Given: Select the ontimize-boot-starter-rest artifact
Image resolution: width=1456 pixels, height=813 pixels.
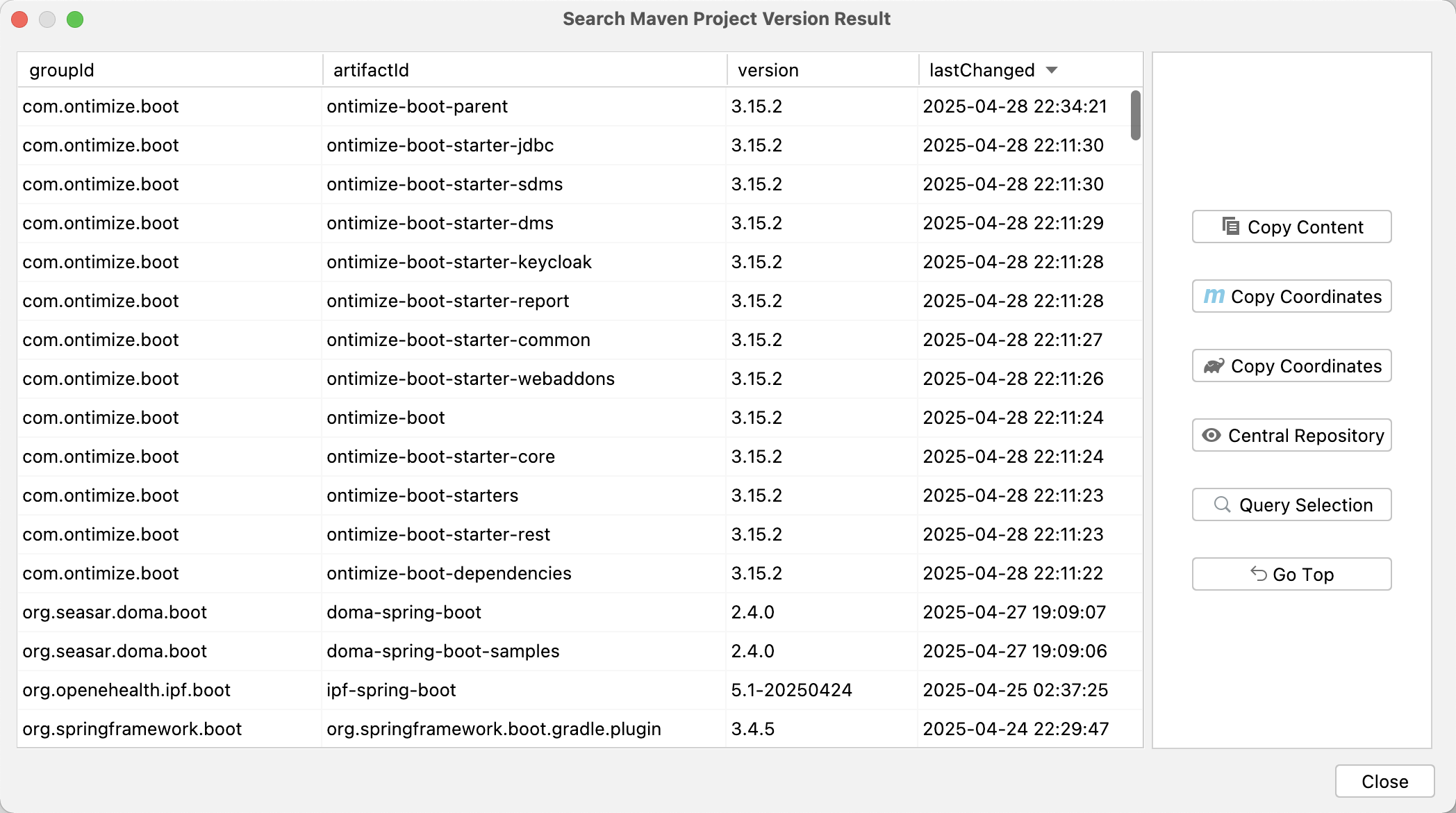Looking at the screenshot, I should tap(438, 534).
